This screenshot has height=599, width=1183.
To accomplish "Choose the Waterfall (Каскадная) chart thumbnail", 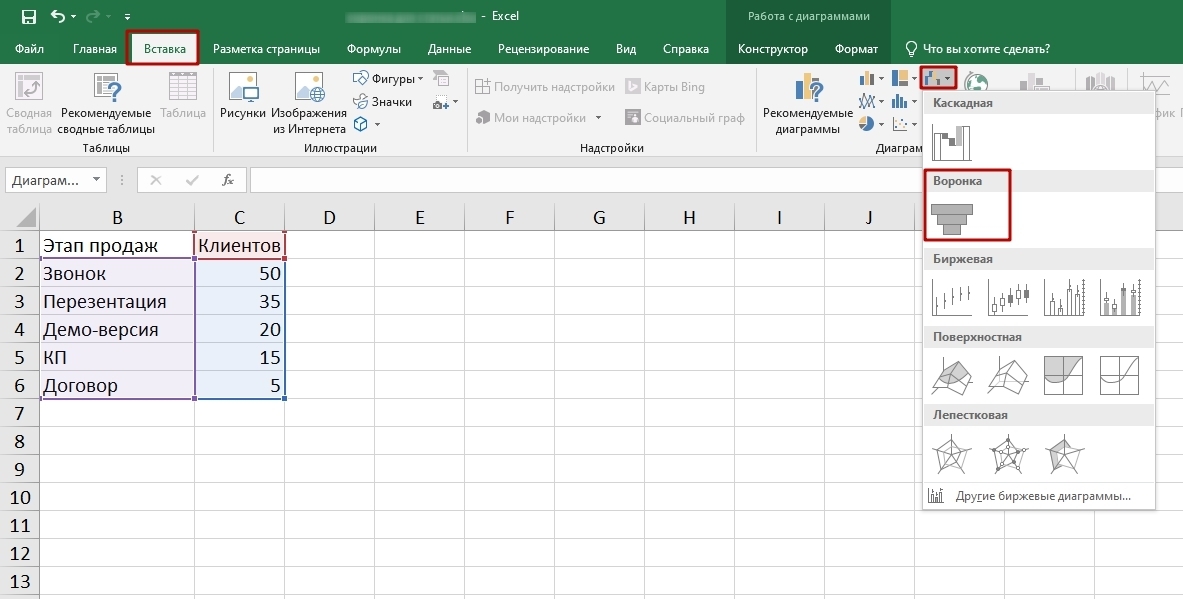I will coord(951,141).
